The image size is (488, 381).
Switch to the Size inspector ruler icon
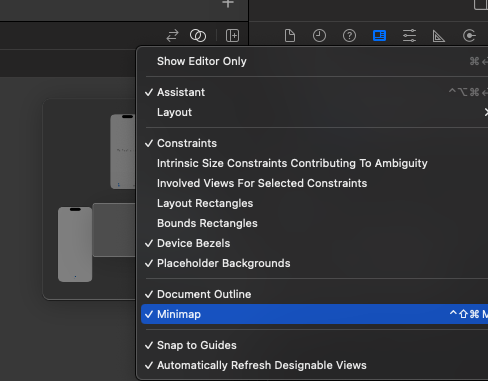[439, 36]
